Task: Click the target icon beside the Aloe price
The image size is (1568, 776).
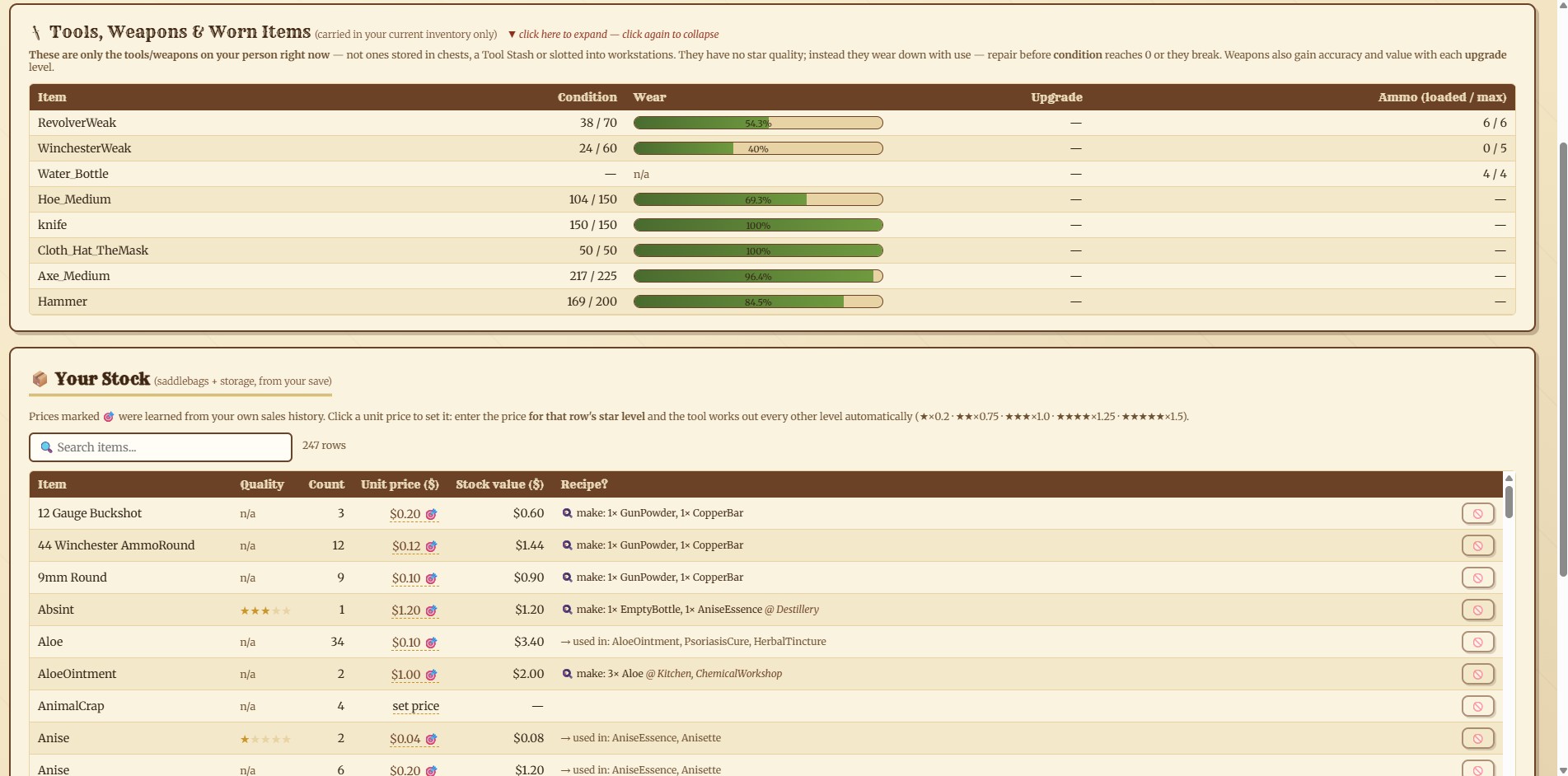Action: pyautogui.click(x=431, y=643)
